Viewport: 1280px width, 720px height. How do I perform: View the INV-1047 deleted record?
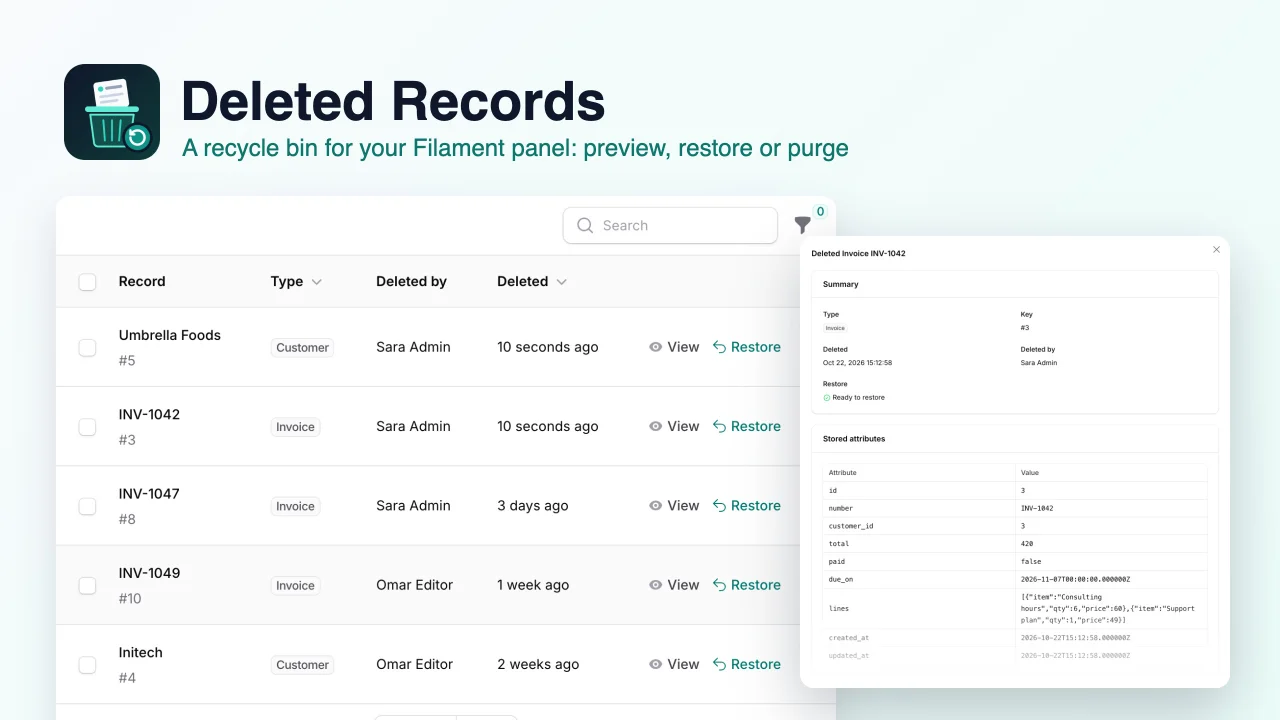coord(674,506)
